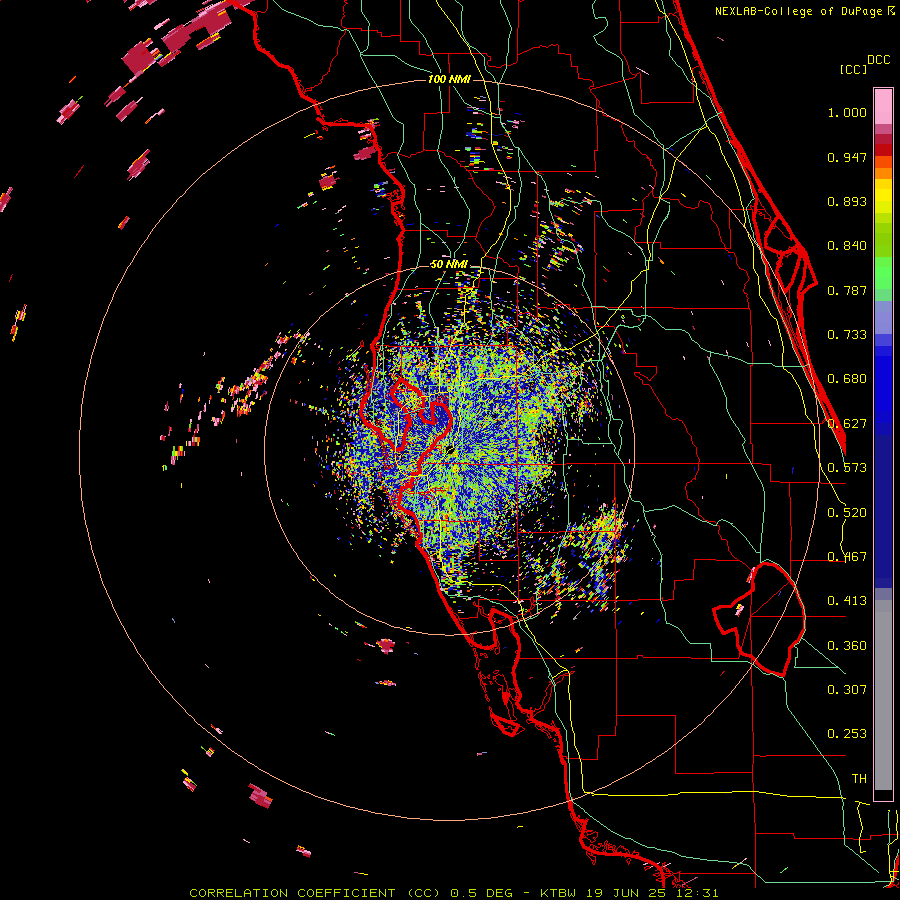This screenshot has height=900, width=900.
Task: Select the 0.680 scale value
Action: pyautogui.click(x=847, y=379)
